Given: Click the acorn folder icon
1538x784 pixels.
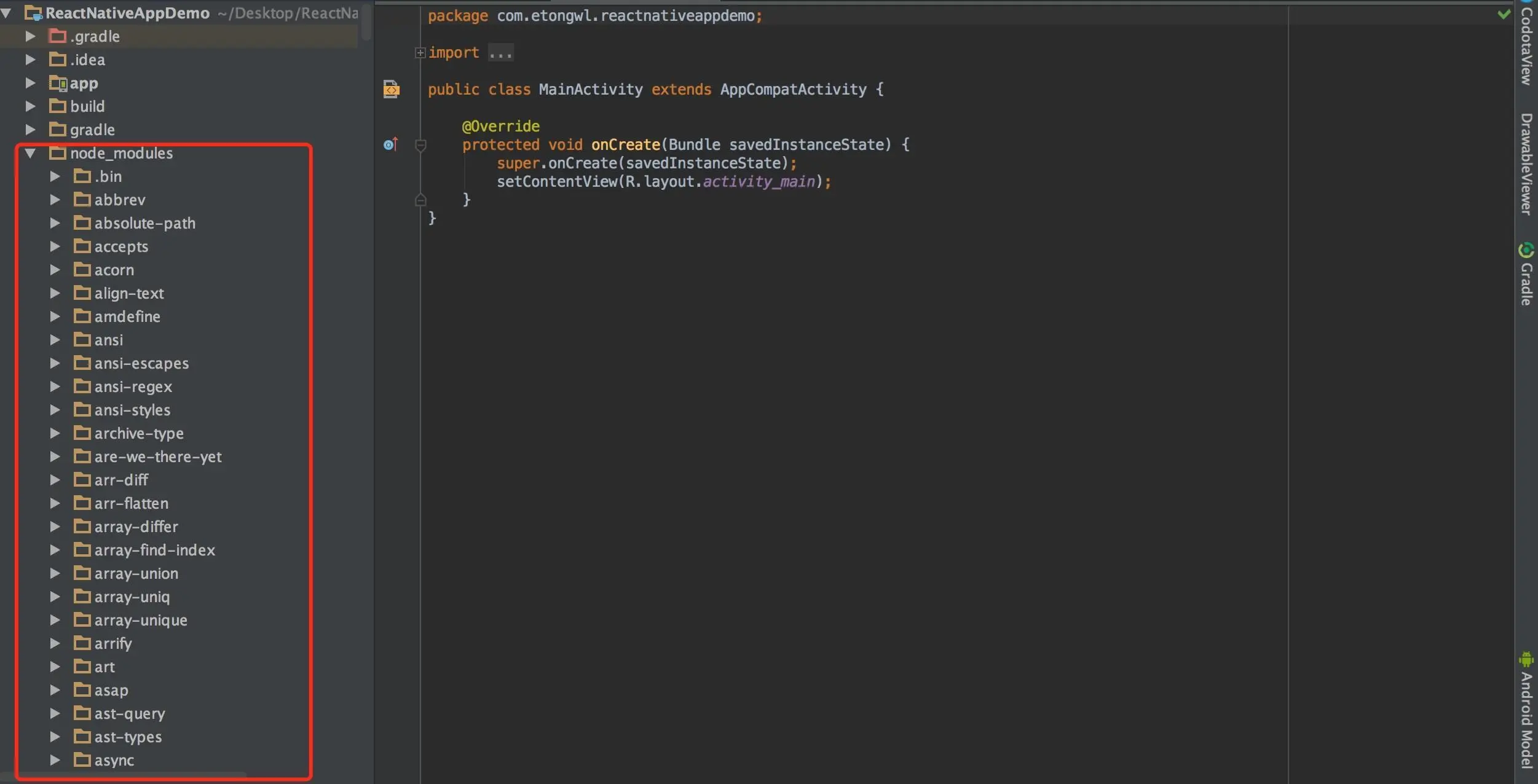Looking at the screenshot, I should point(82,270).
